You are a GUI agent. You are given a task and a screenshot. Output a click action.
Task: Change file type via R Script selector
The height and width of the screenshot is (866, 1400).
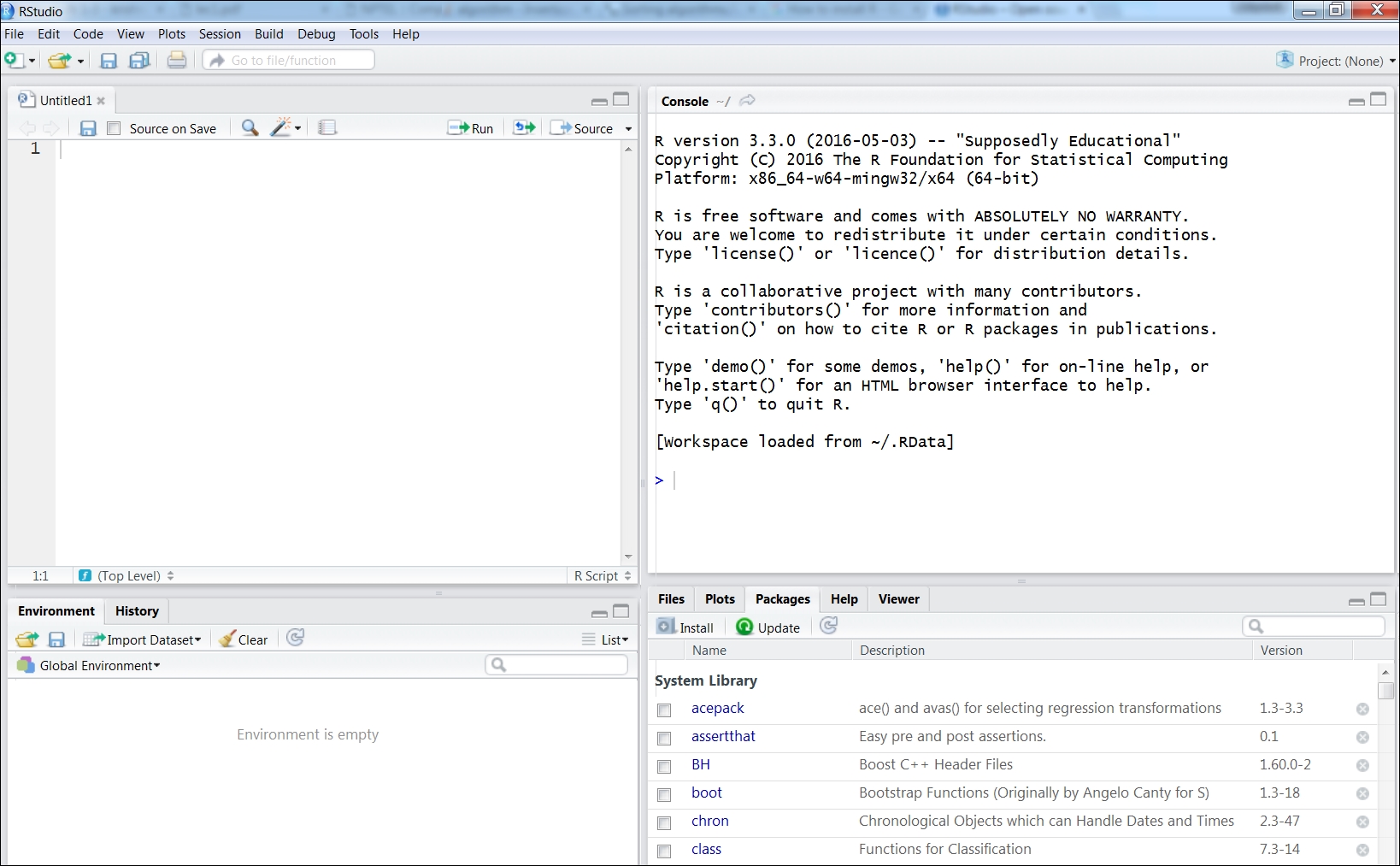602,575
